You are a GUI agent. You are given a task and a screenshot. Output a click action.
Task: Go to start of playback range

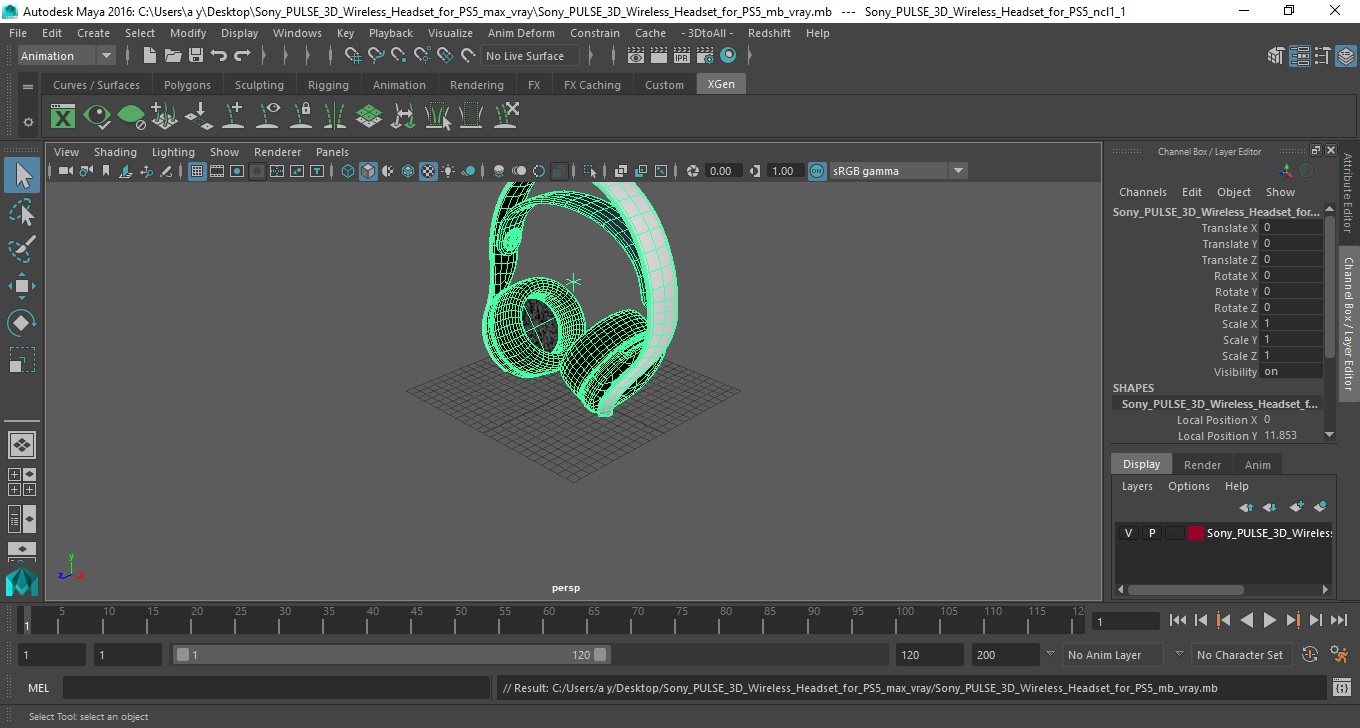(1177, 620)
